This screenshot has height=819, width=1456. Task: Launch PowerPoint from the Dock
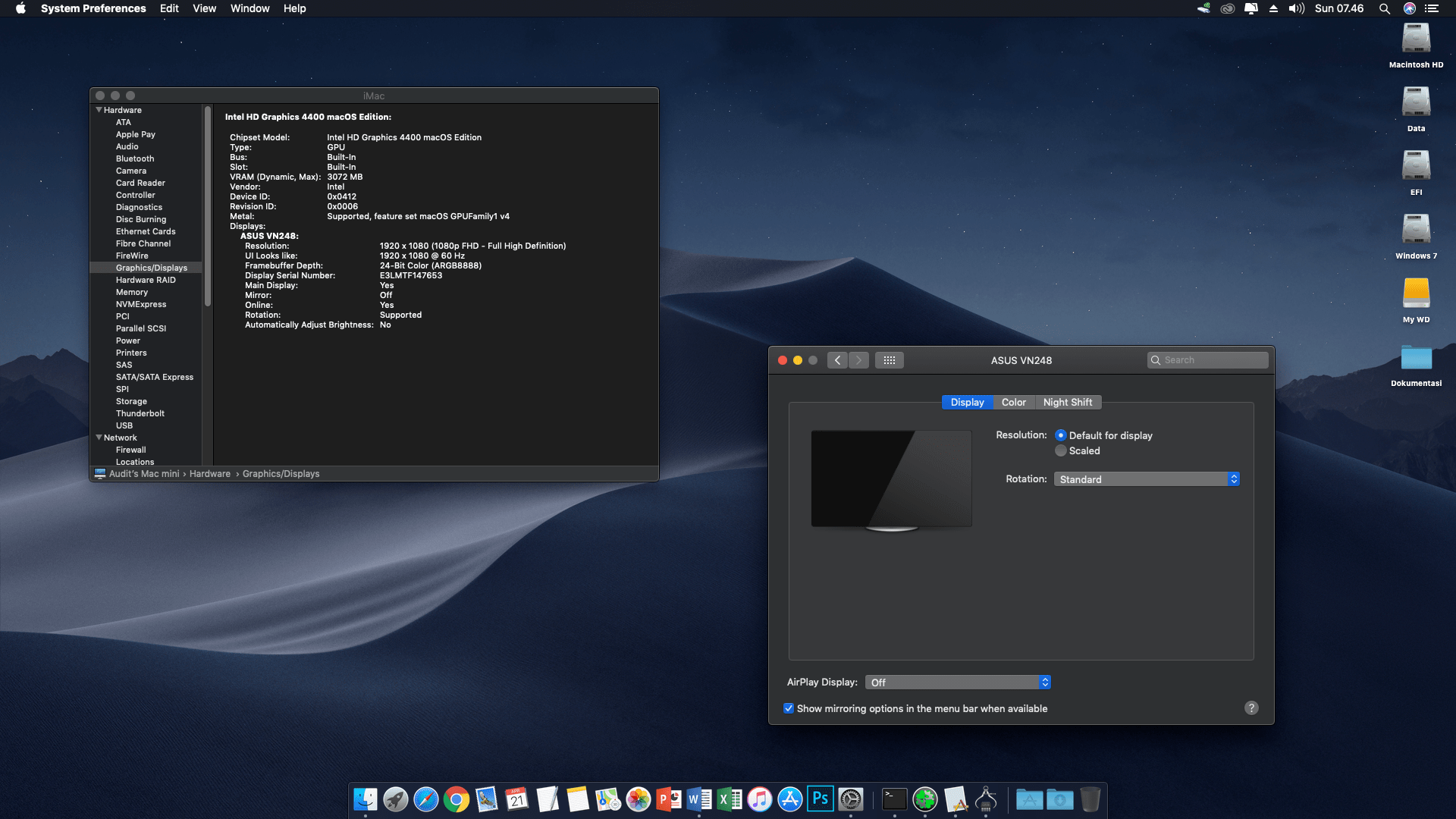[669, 799]
